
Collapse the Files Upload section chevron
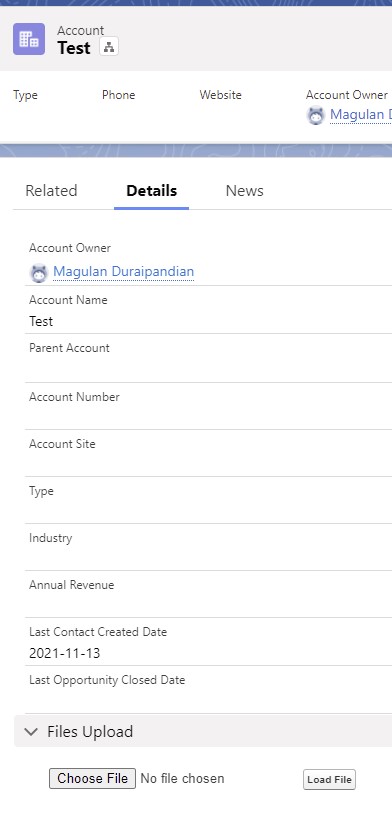(31, 732)
